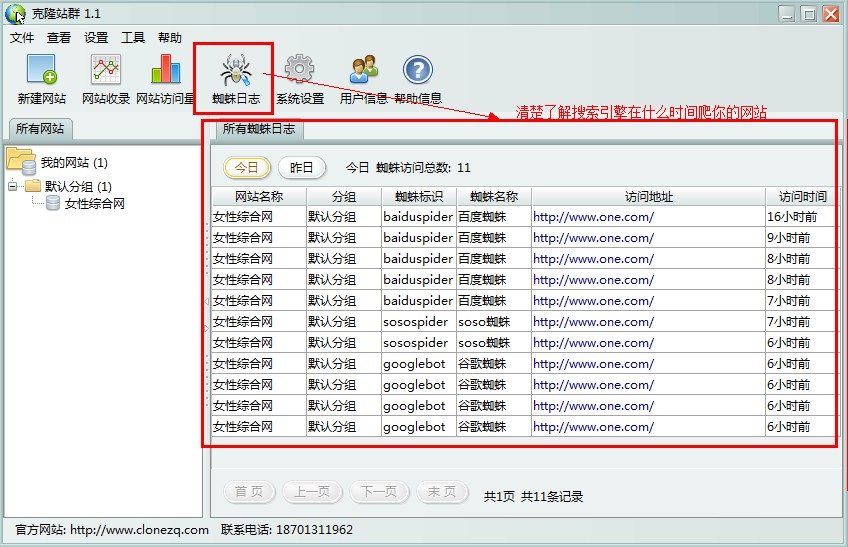Sort by 访问时间 column header

point(802,196)
